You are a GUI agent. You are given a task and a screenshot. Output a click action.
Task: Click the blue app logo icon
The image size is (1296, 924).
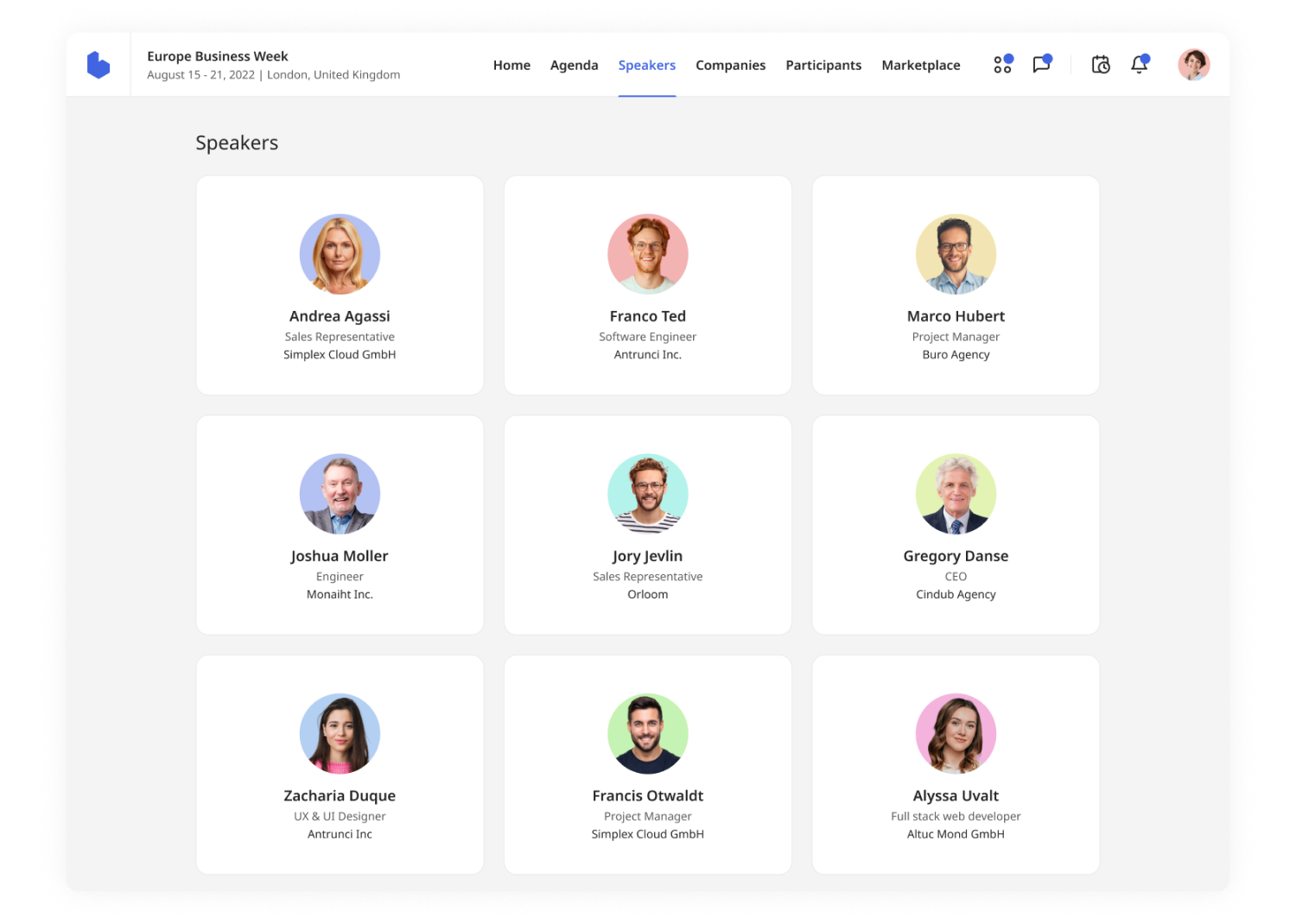[x=98, y=65]
